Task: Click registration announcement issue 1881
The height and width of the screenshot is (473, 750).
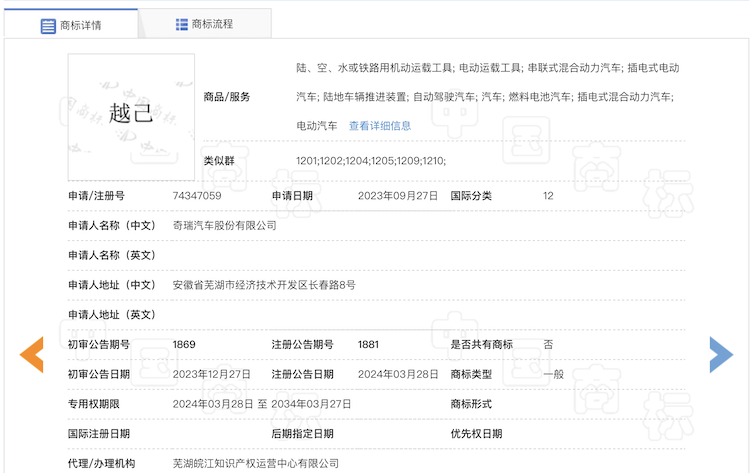Action: pos(369,345)
